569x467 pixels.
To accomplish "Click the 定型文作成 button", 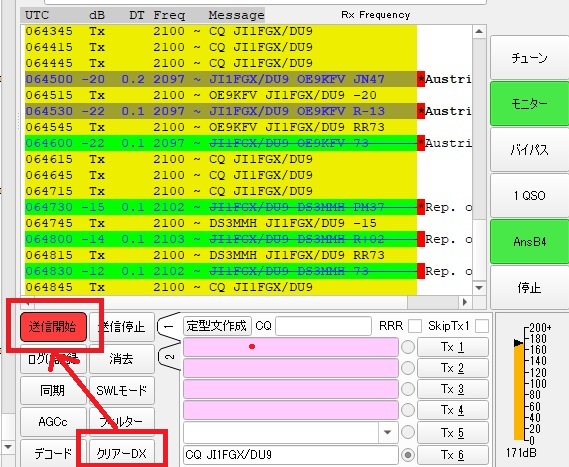I will click(217, 326).
